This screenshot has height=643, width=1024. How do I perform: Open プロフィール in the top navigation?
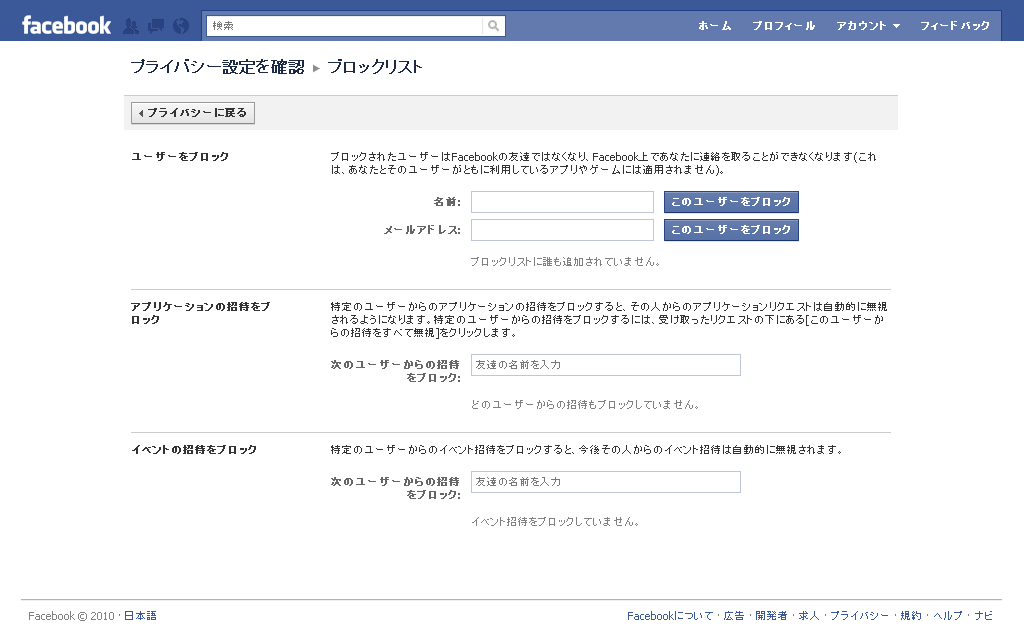pyautogui.click(x=783, y=25)
